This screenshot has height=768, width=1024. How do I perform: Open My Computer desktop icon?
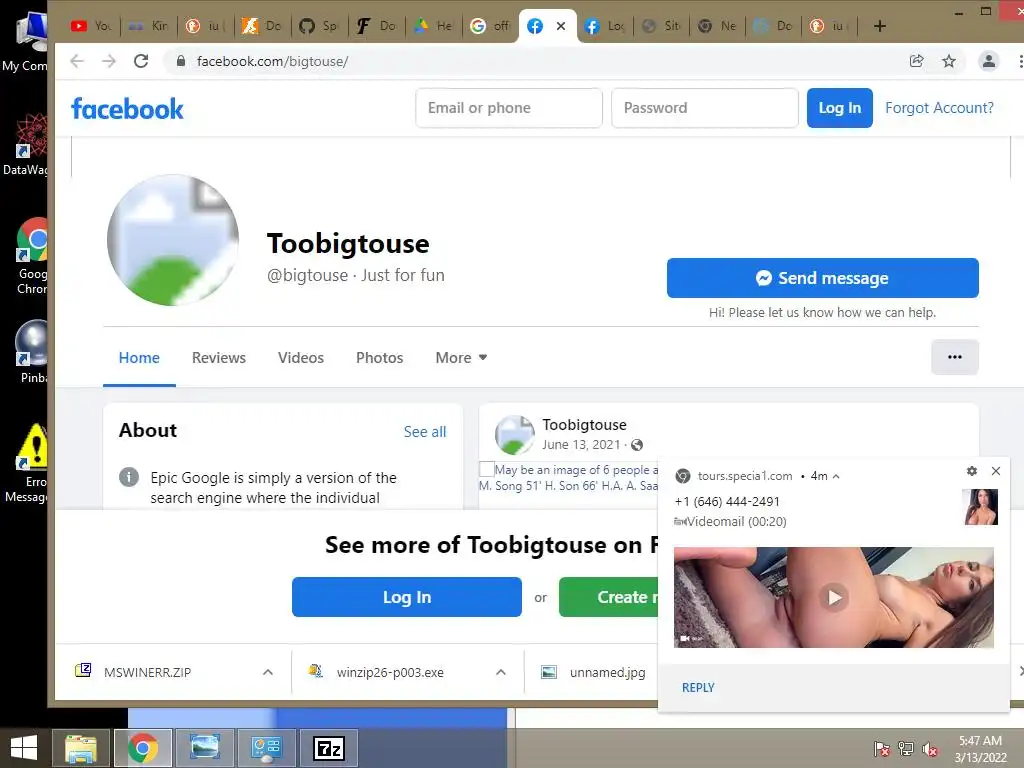pos(25,42)
